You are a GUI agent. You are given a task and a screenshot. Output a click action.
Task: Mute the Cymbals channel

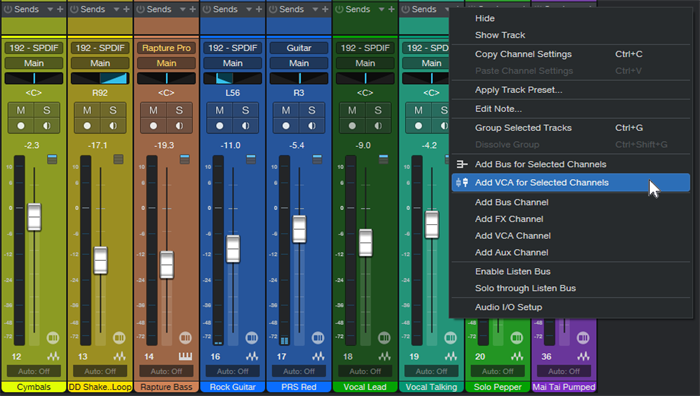coord(21,110)
